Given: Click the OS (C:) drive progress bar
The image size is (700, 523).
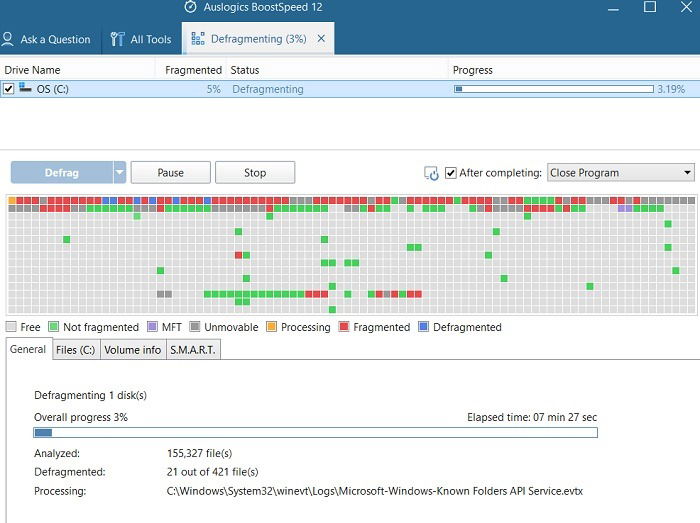Looking at the screenshot, I should click(554, 89).
